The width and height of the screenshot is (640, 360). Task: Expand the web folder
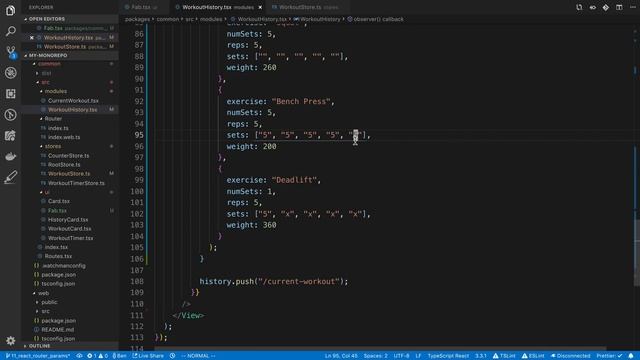pos(43,293)
